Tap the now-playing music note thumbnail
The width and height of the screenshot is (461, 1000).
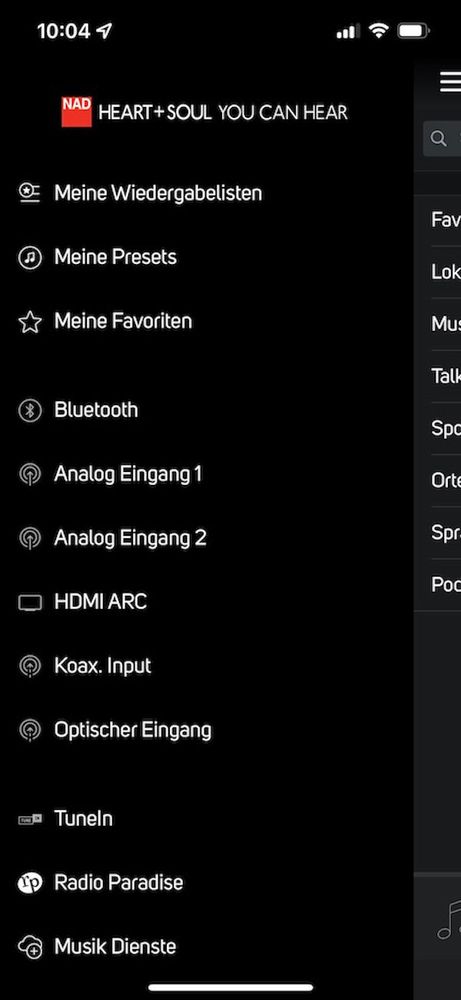click(449, 920)
